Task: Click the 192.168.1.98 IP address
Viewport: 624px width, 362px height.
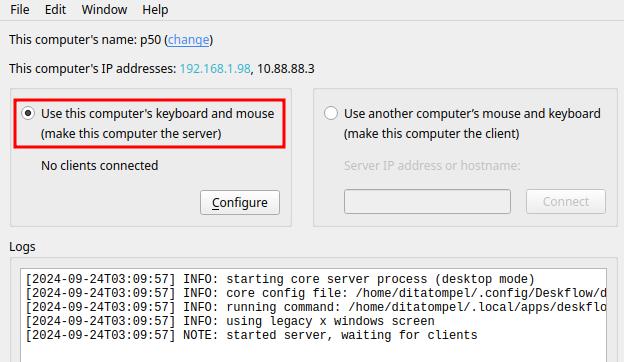Action: click(x=215, y=69)
